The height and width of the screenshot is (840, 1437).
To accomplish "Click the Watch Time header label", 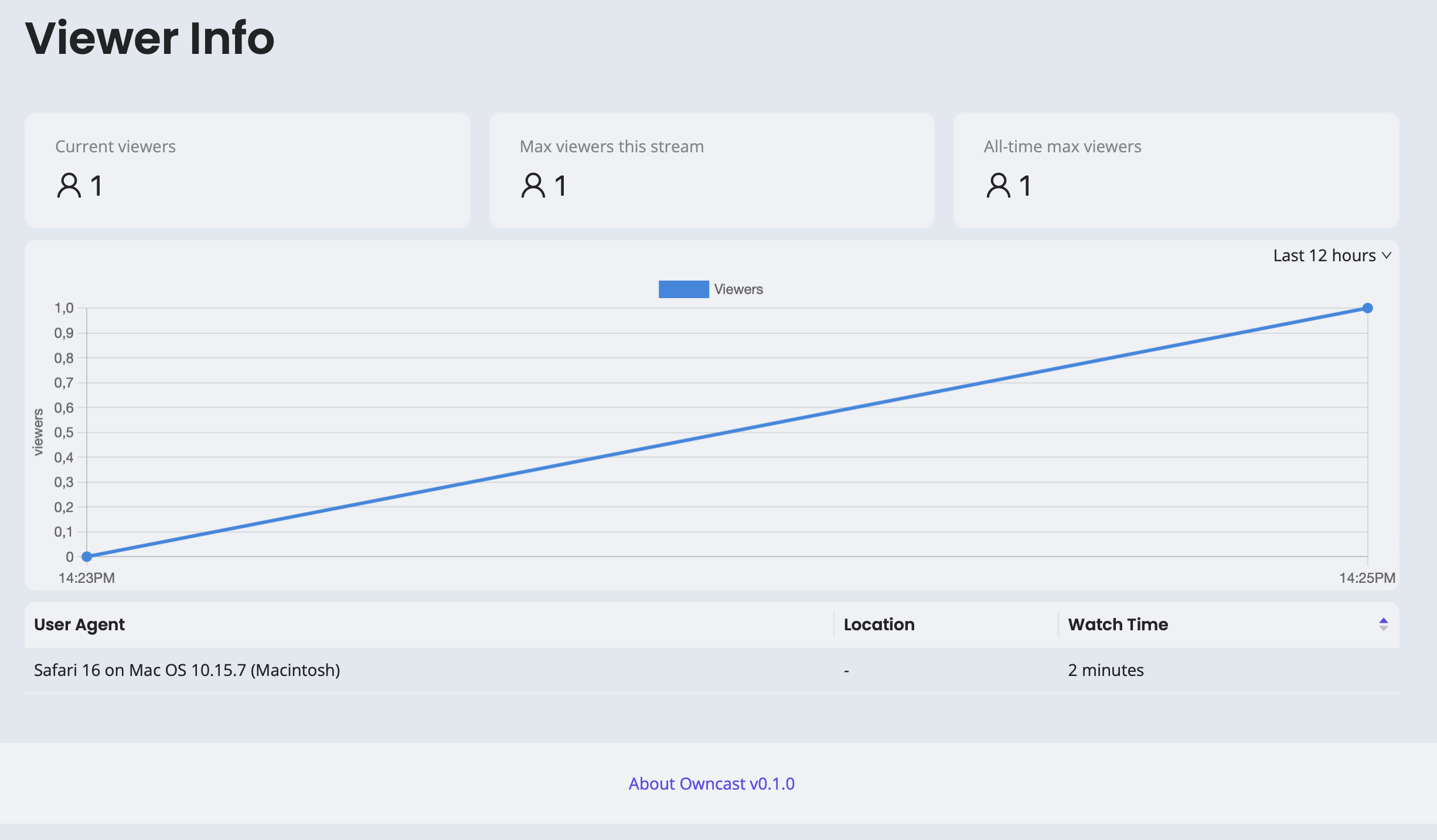I will click(1118, 624).
